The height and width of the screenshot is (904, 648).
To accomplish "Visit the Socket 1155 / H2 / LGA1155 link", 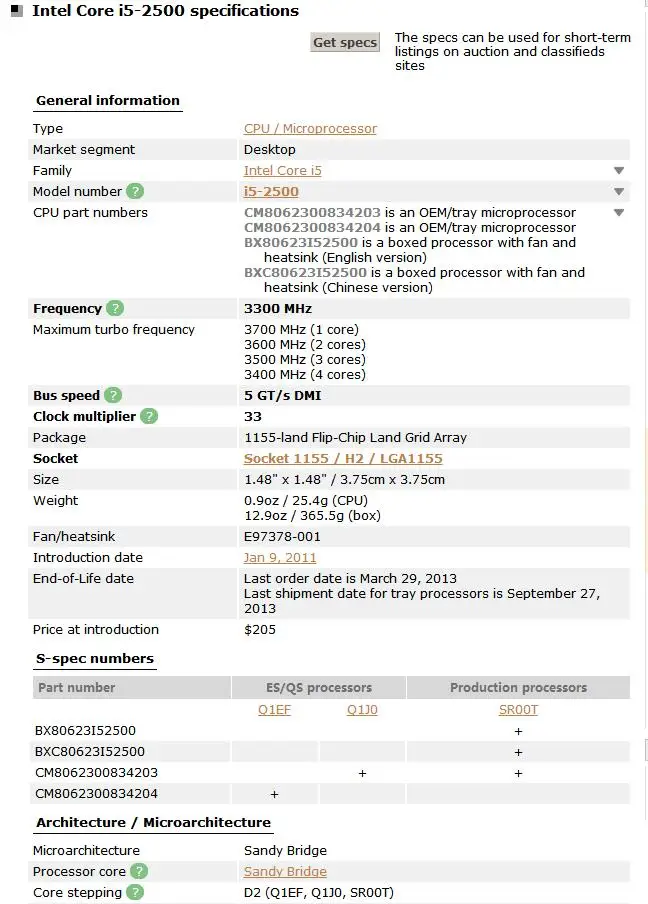I will 343,459.
